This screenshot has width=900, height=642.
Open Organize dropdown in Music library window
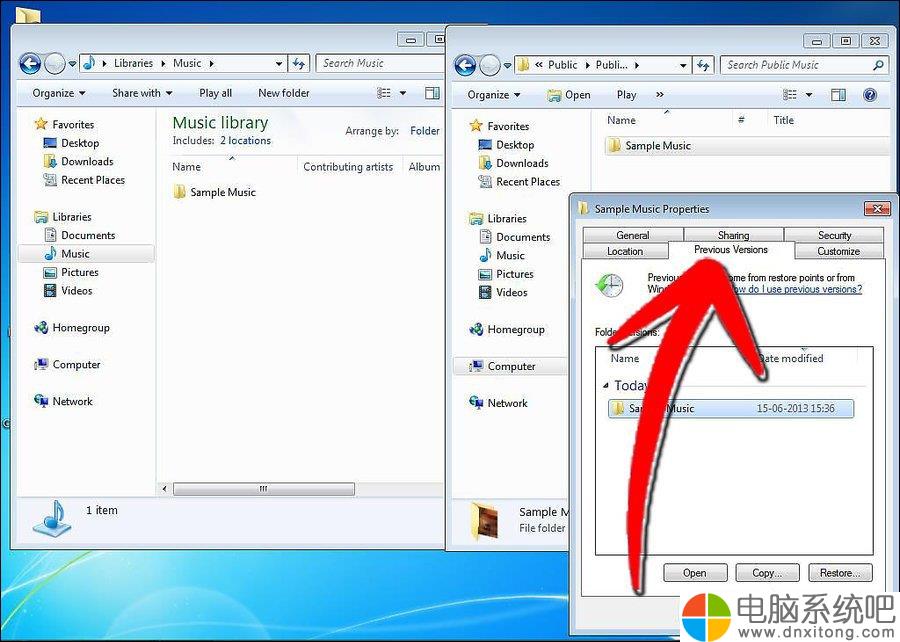(x=59, y=93)
